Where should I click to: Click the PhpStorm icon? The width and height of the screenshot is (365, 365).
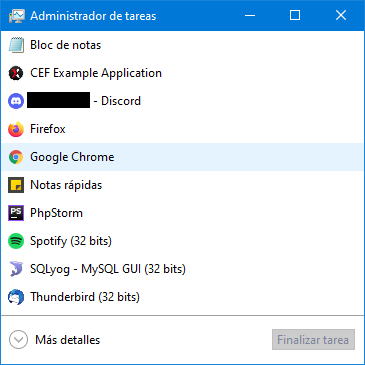click(x=16, y=213)
